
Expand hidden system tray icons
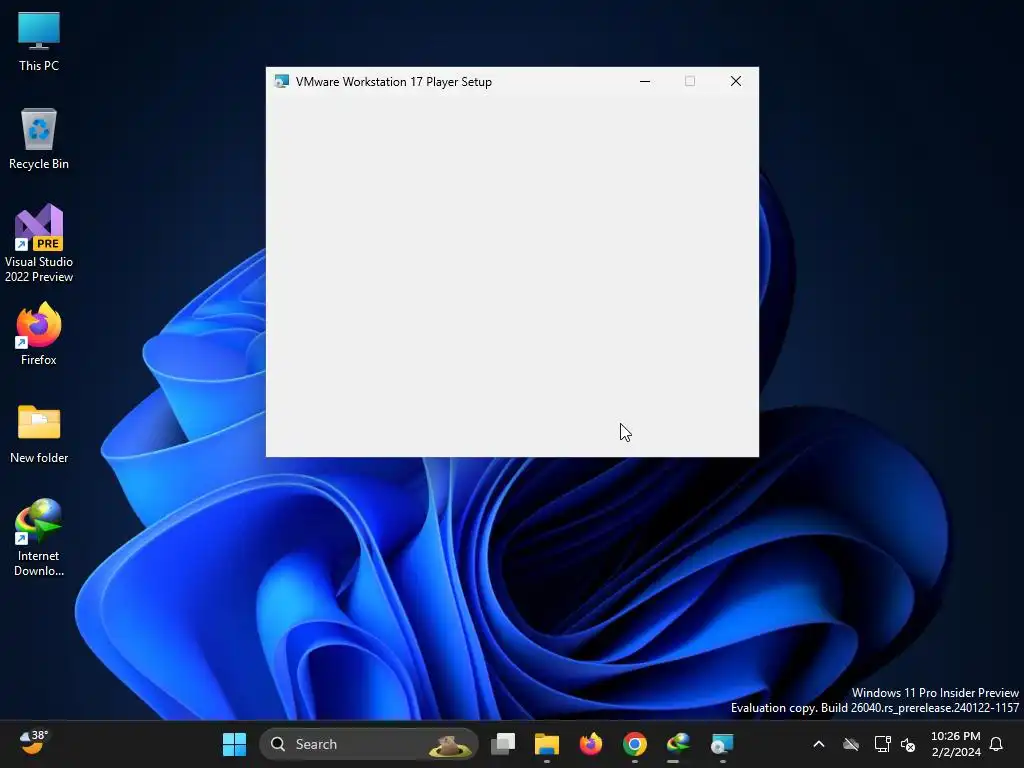pyautogui.click(x=818, y=744)
